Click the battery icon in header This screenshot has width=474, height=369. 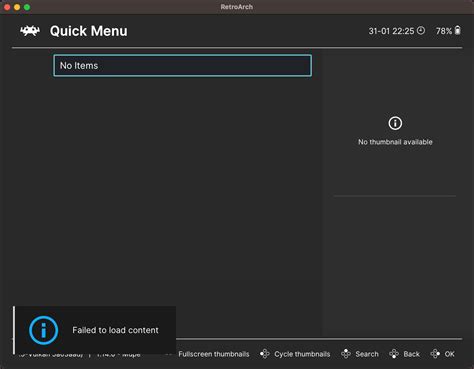458,30
